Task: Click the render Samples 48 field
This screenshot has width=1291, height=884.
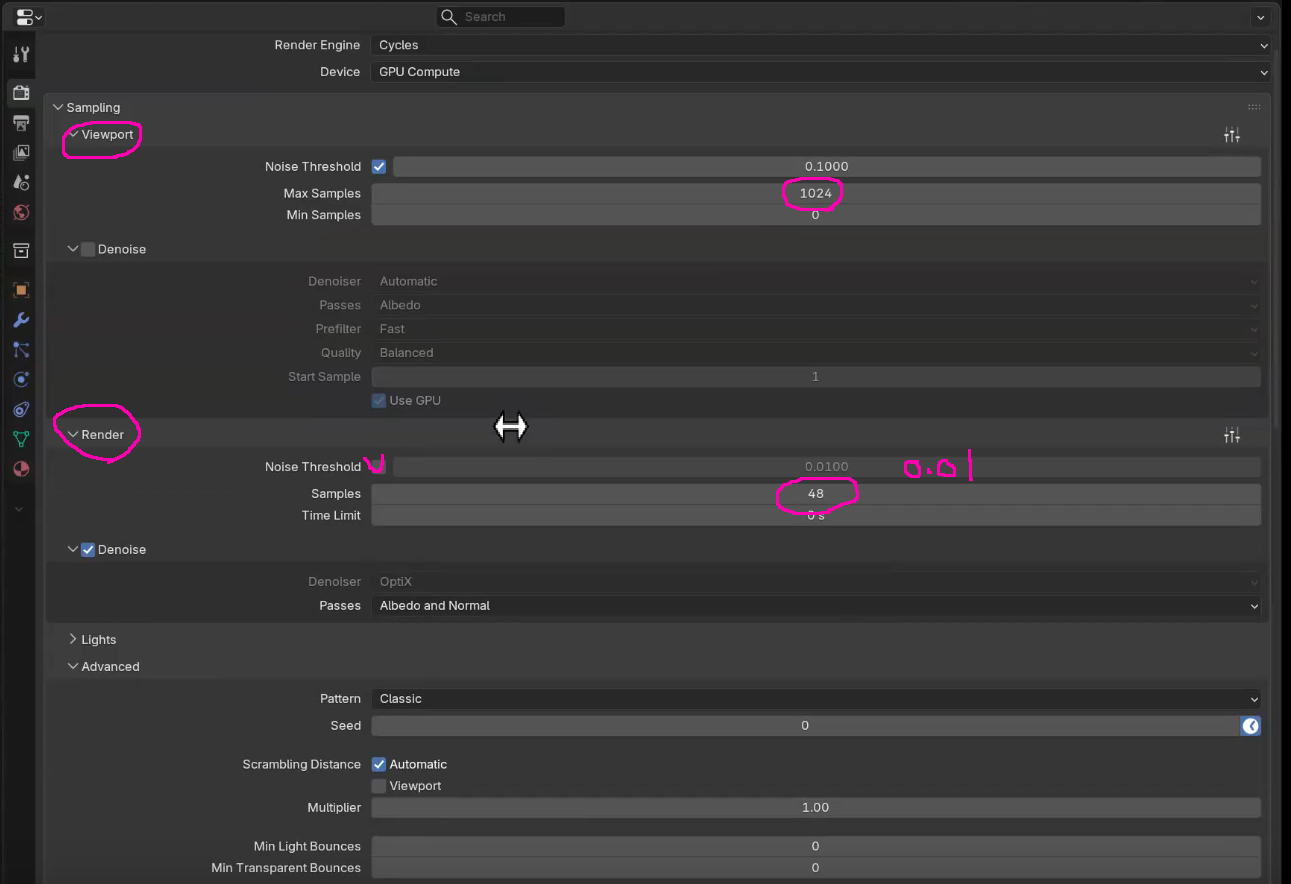Action: click(816, 494)
